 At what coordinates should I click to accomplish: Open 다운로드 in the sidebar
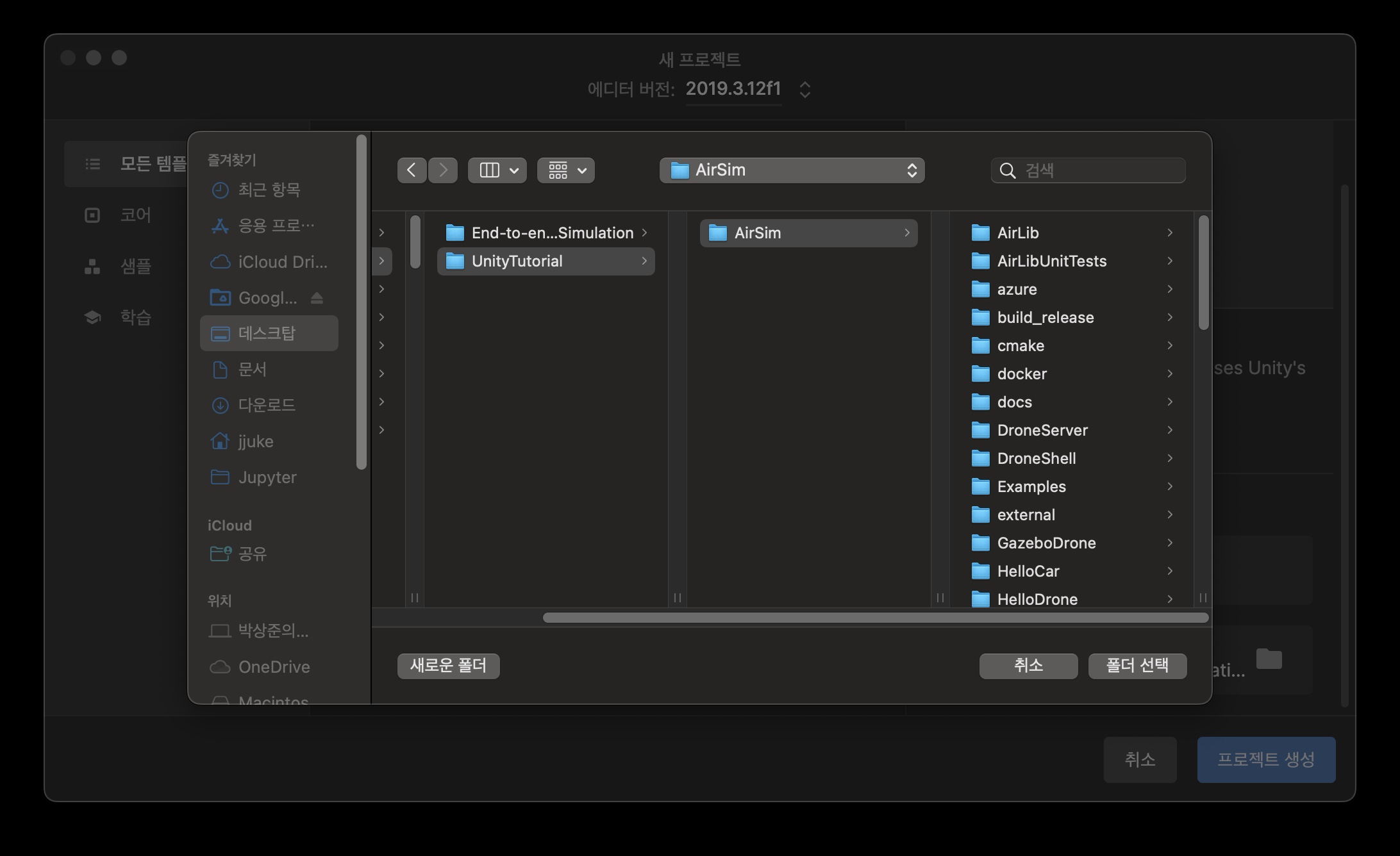pyautogui.click(x=269, y=406)
